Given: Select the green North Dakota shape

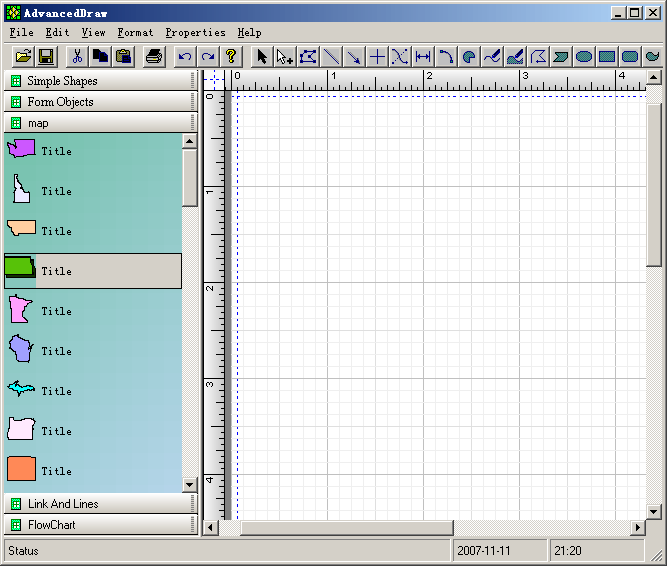Looking at the screenshot, I should coord(20,267).
